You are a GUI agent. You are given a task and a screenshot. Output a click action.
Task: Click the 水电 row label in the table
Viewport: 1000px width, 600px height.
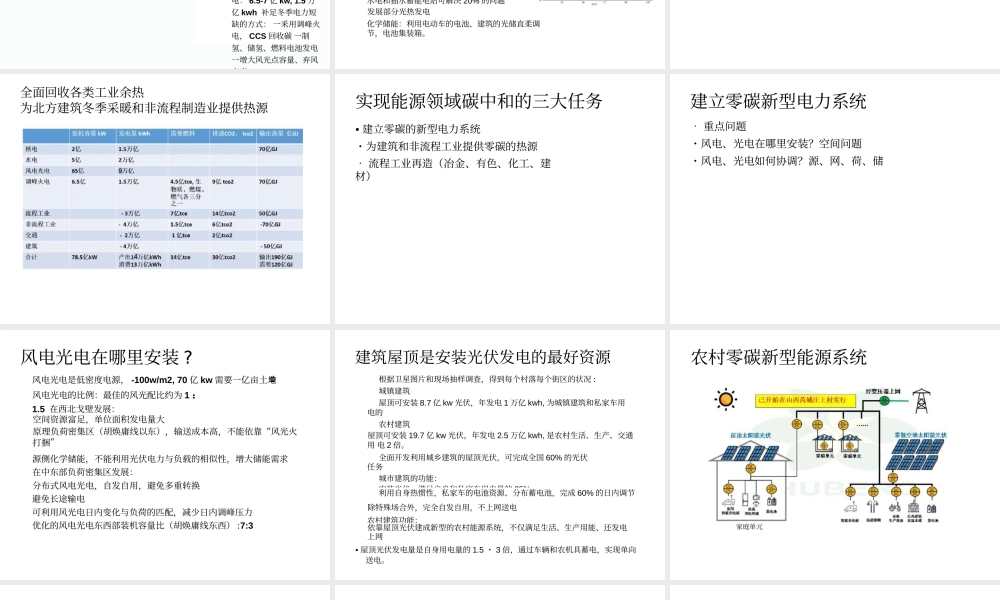(31, 160)
